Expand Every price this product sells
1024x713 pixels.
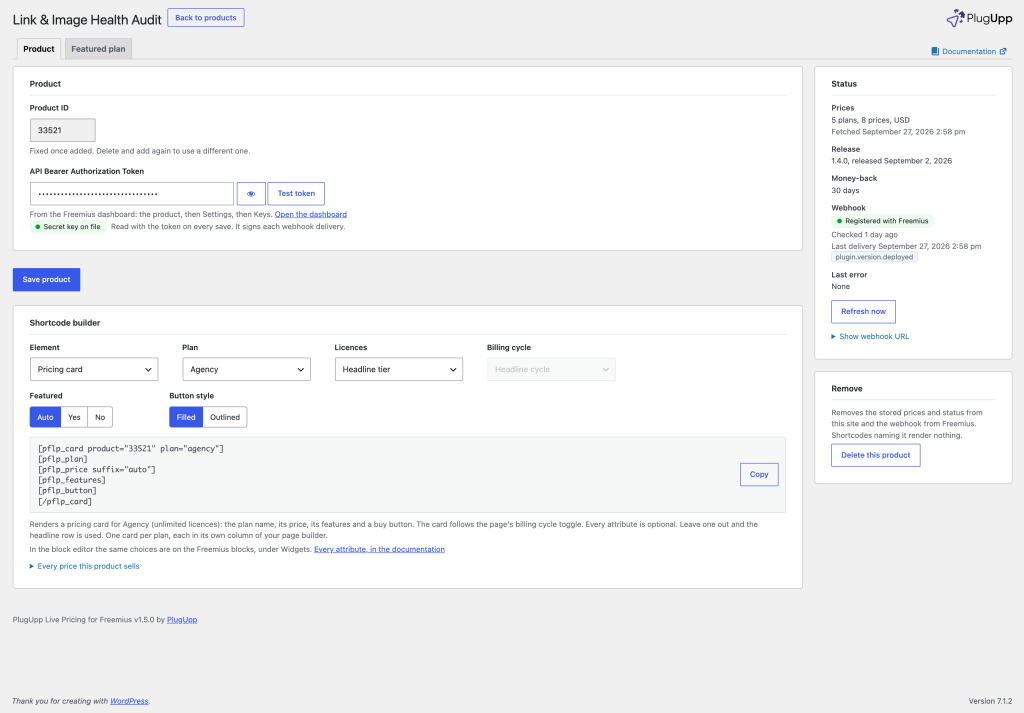click(84, 566)
